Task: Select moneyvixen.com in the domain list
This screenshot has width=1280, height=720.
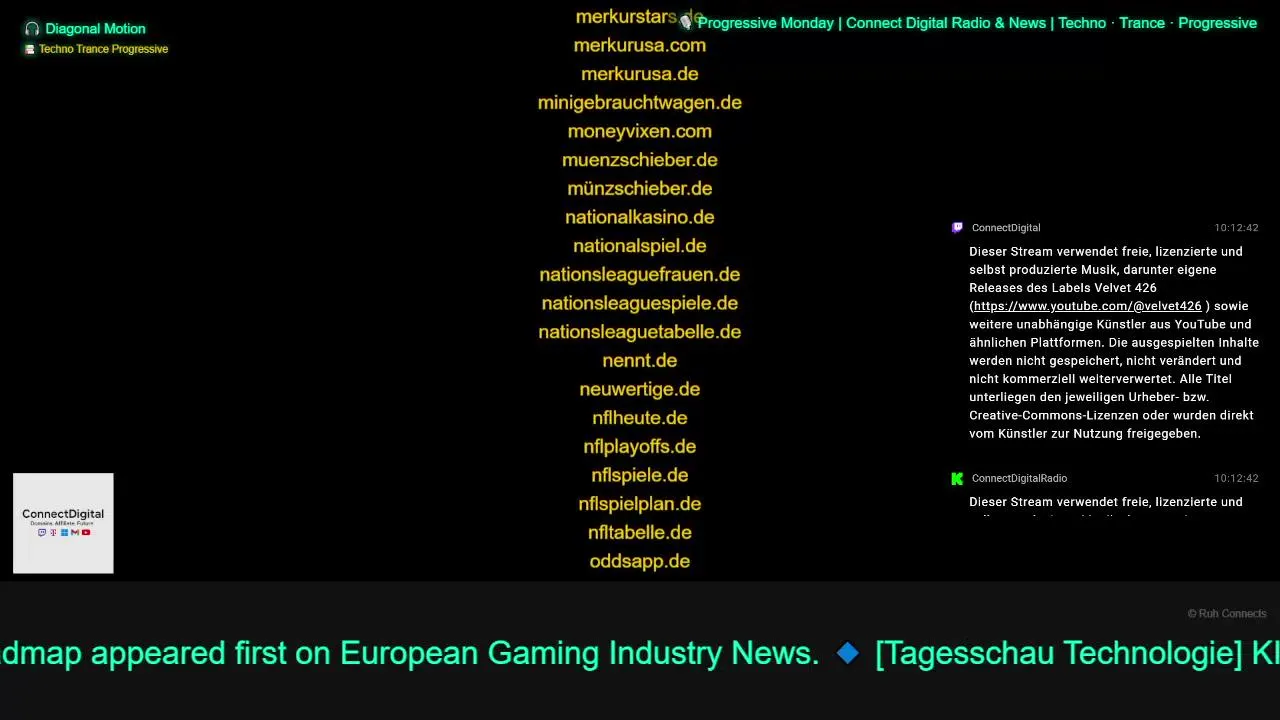Action: (x=640, y=131)
